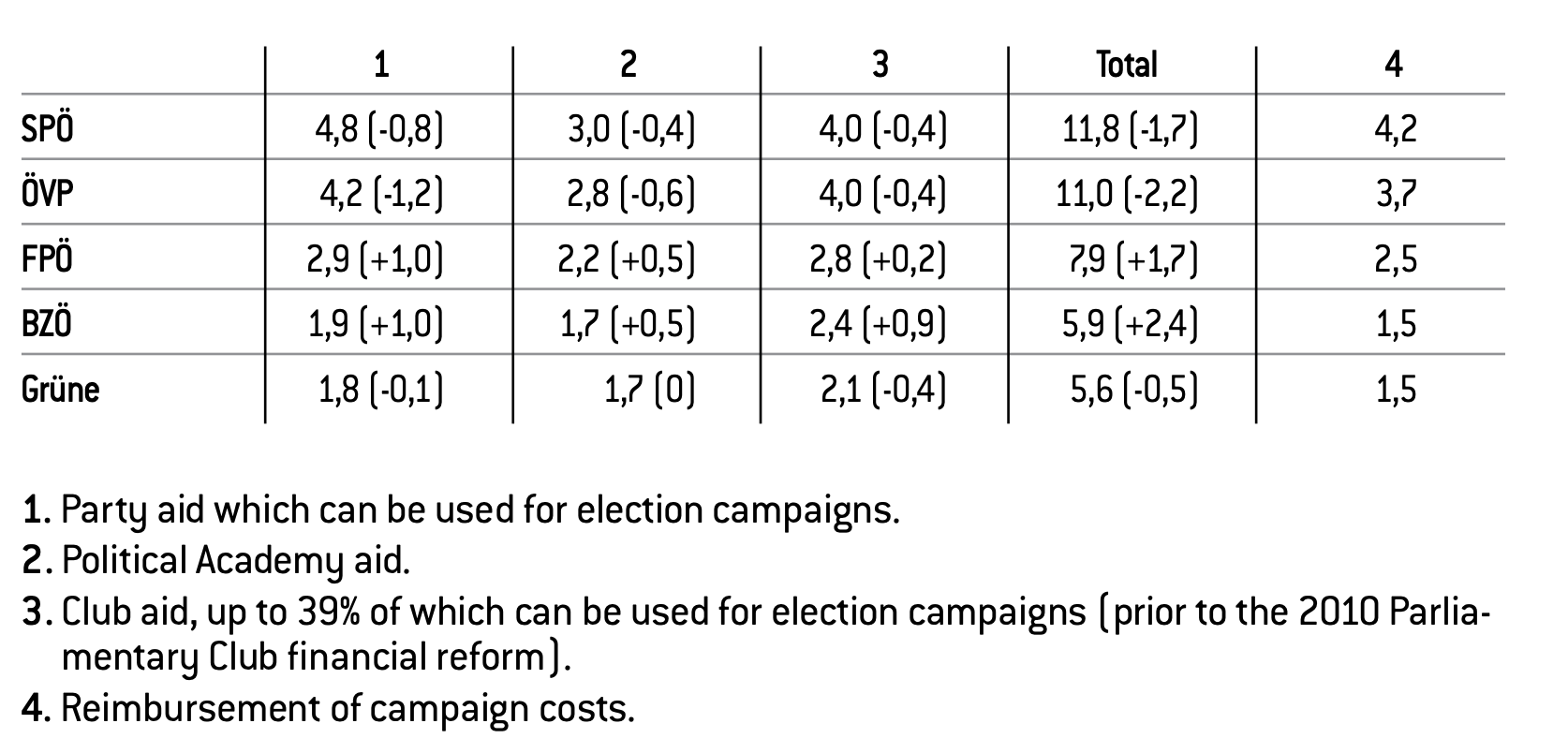This screenshot has height=753, width=1568.
Task: Select the FPÖ row label
Action: click(47, 258)
